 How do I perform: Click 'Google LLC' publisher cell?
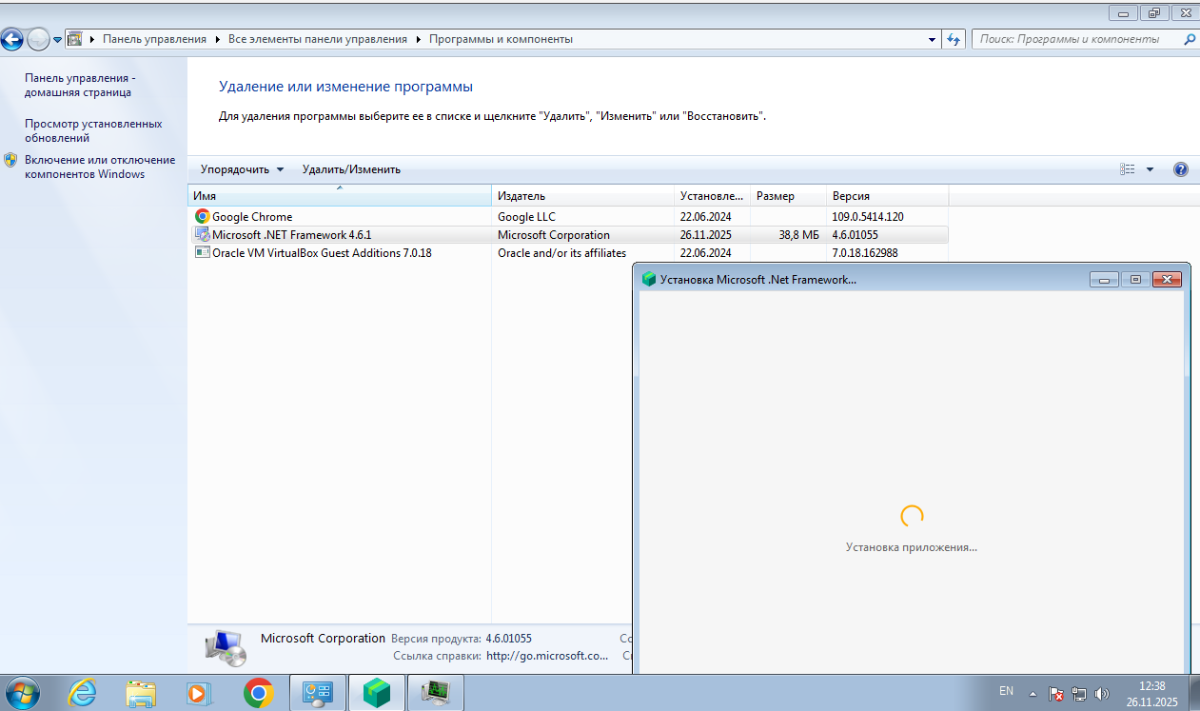click(526, 216)
